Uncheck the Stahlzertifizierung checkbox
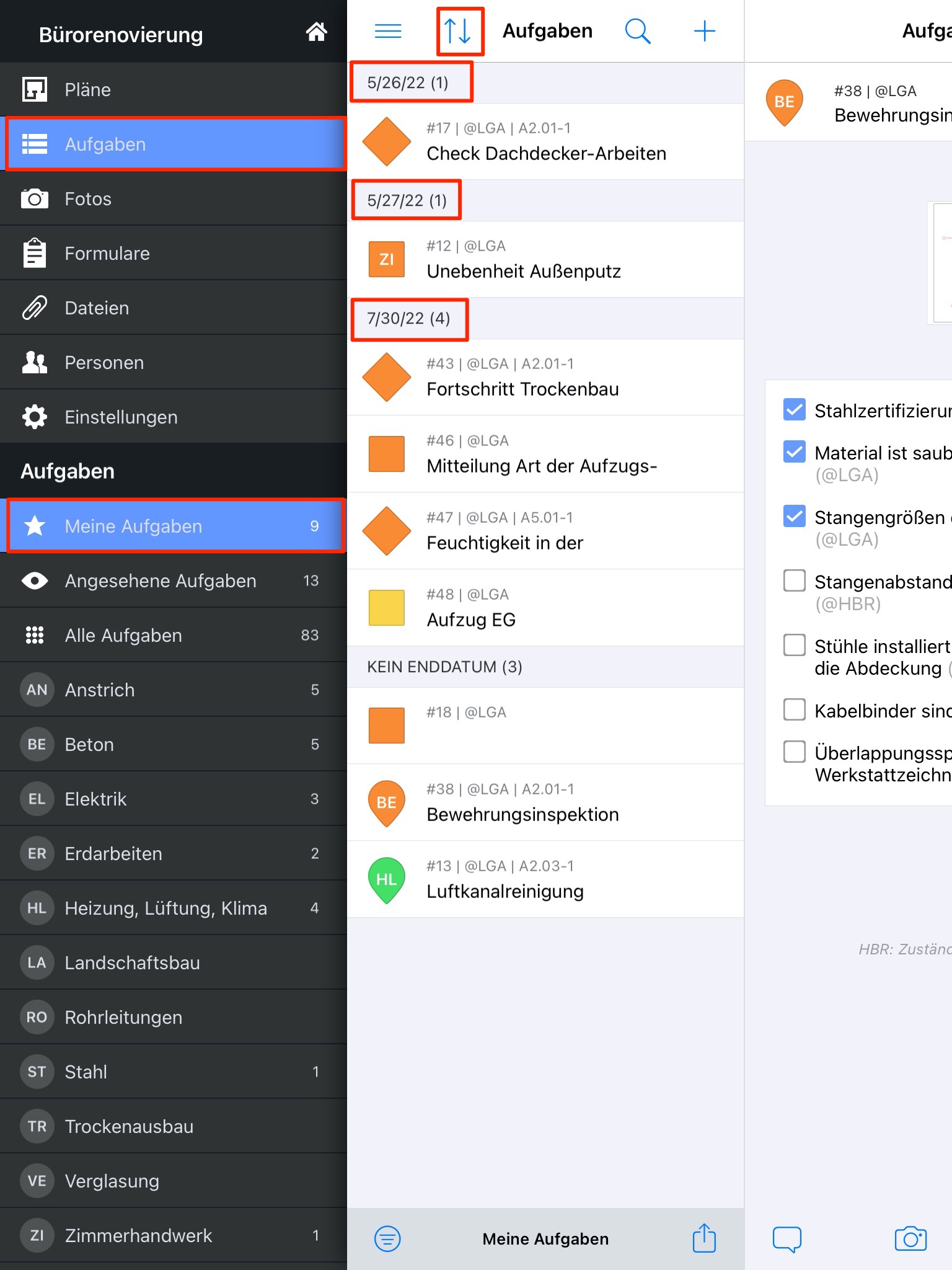Image resolution: width=952 pixels, height=1270 pixels. [x=795, y=410]
